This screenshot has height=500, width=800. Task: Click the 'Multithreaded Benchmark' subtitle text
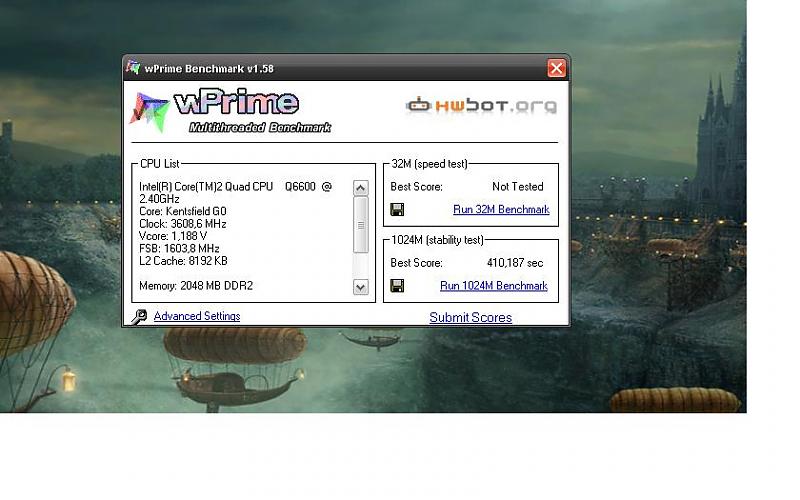[260, 127]
